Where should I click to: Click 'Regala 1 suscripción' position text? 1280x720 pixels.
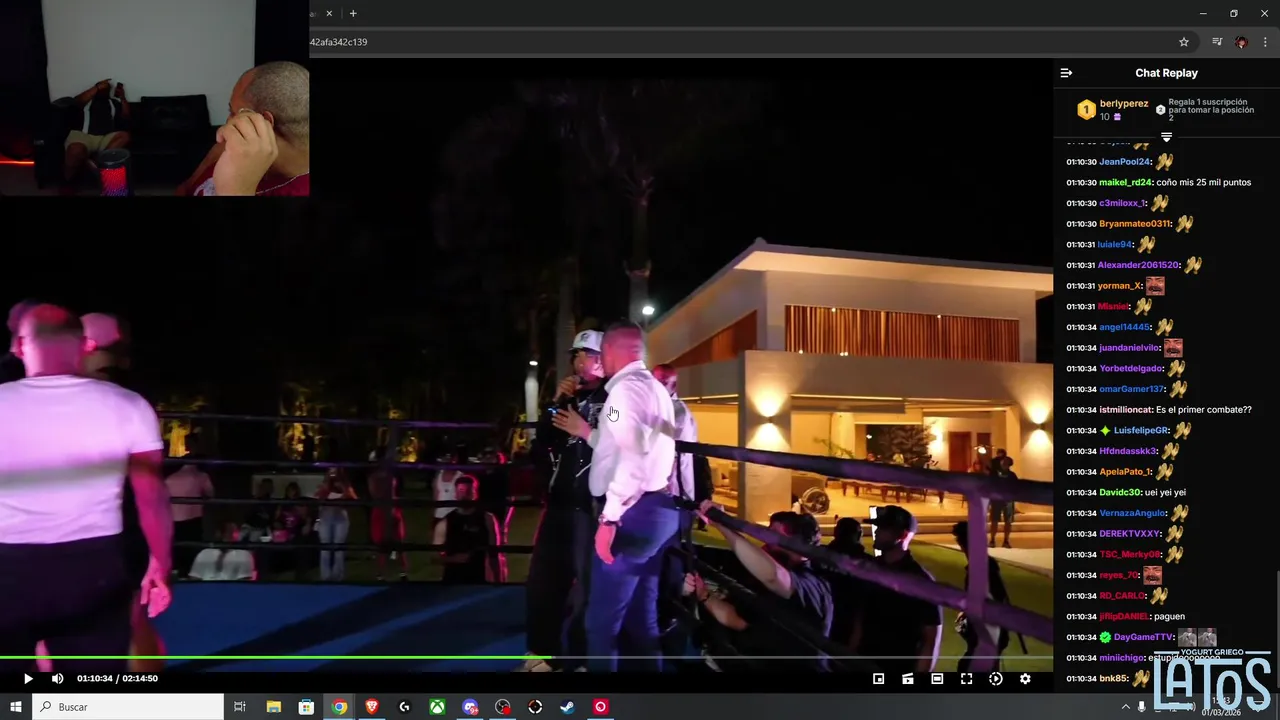click(x=1210, y=109)
